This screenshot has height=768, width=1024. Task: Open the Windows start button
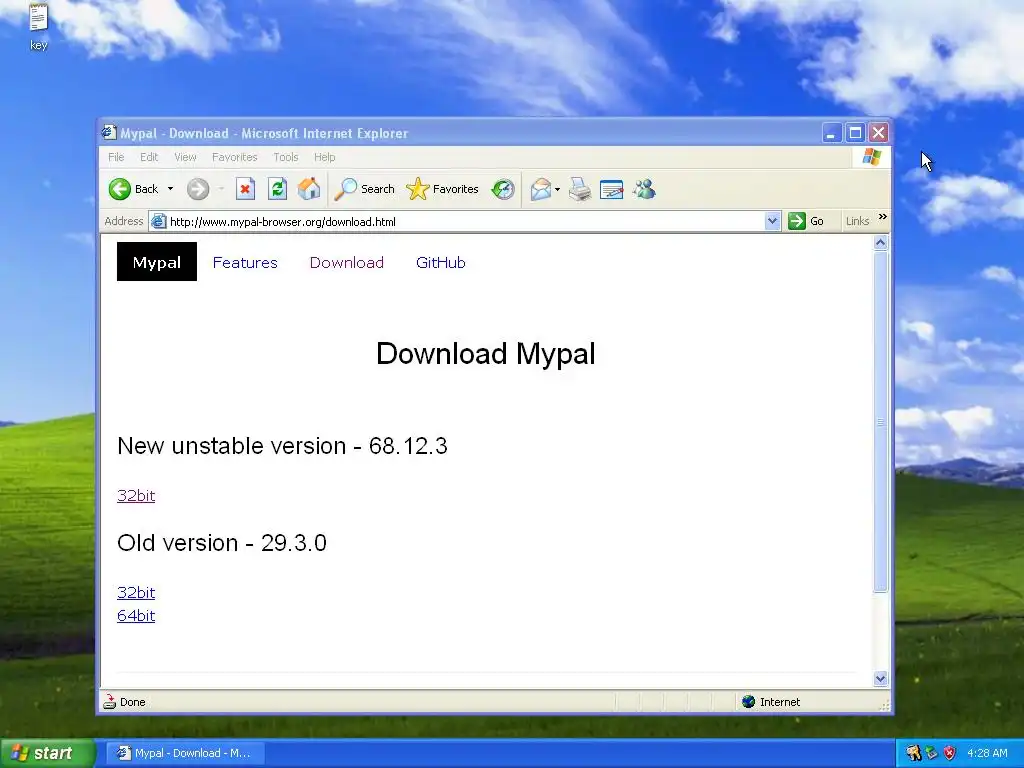[x=47, y=753]
